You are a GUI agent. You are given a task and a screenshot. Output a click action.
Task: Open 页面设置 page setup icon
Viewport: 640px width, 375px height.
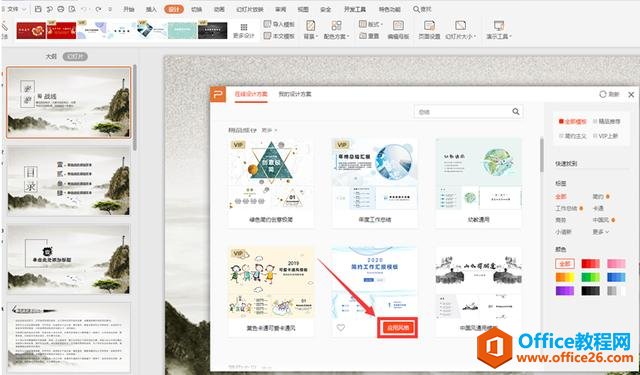429,25
